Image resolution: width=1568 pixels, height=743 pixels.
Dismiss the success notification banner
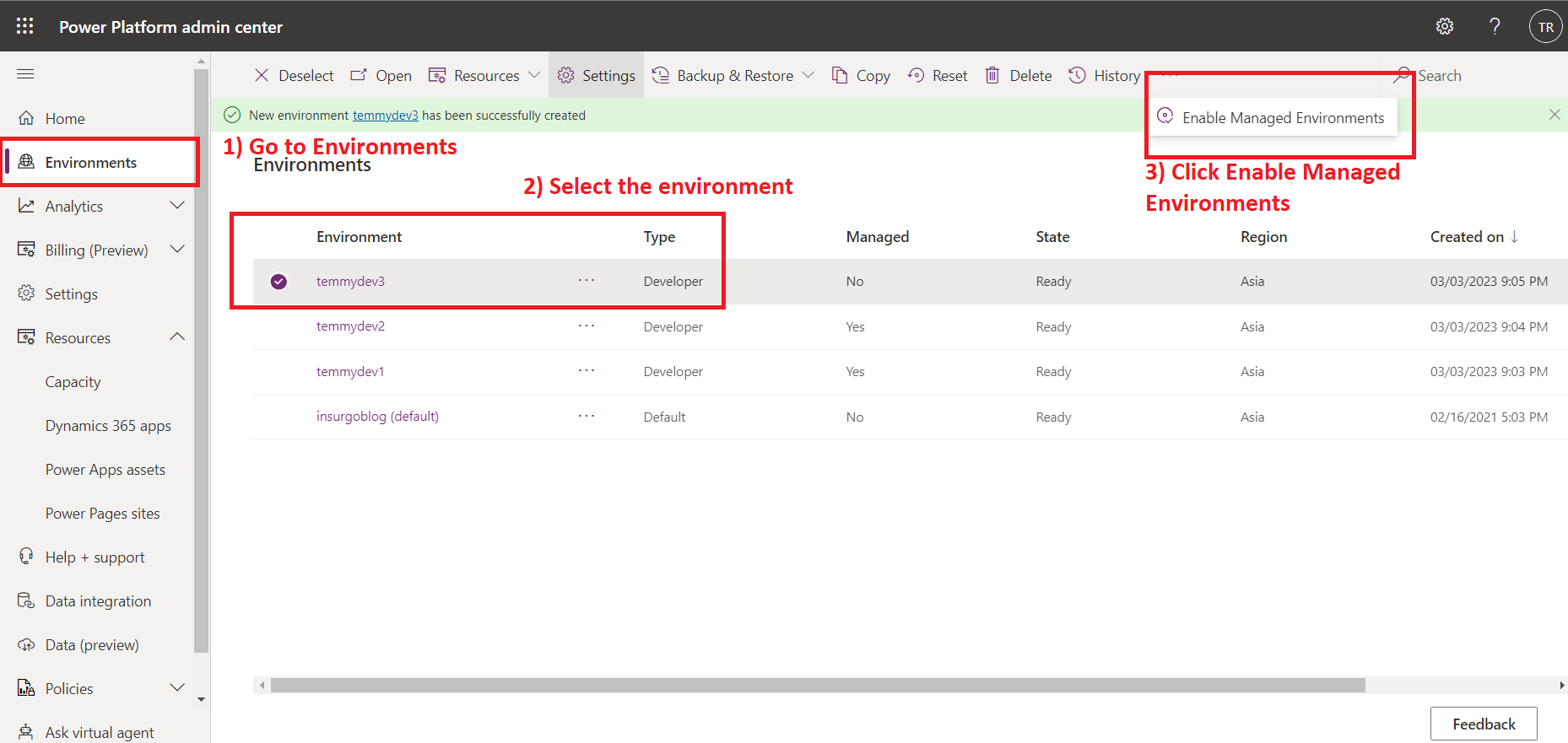tap(1554, 115)
